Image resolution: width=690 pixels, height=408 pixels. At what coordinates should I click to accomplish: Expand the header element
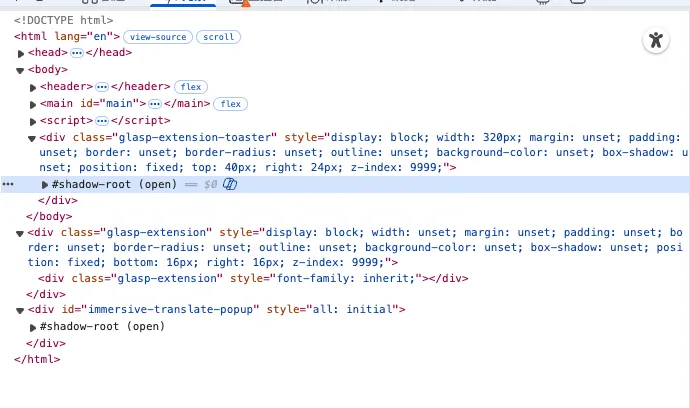[x=33, y=88]
